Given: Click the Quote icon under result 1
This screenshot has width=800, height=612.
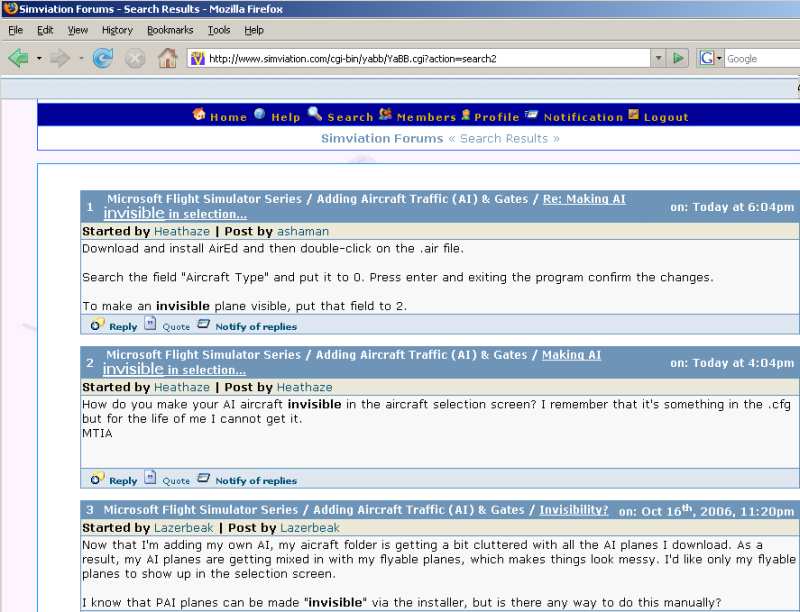Looking at the screenshot, I should pyautogui.click(x=150, y=323).
